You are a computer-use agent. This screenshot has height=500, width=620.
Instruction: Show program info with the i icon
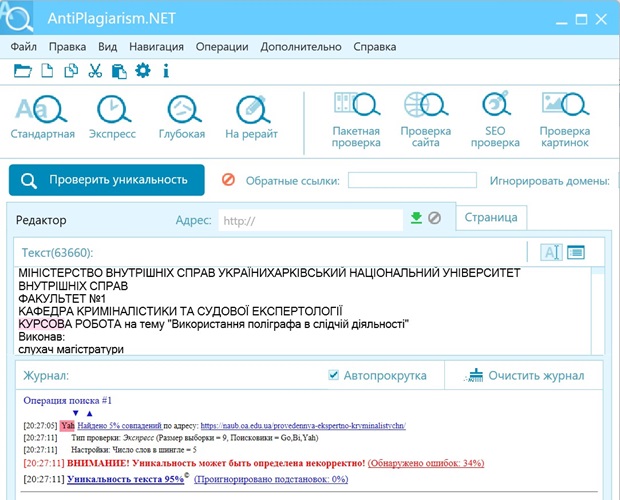166,71
